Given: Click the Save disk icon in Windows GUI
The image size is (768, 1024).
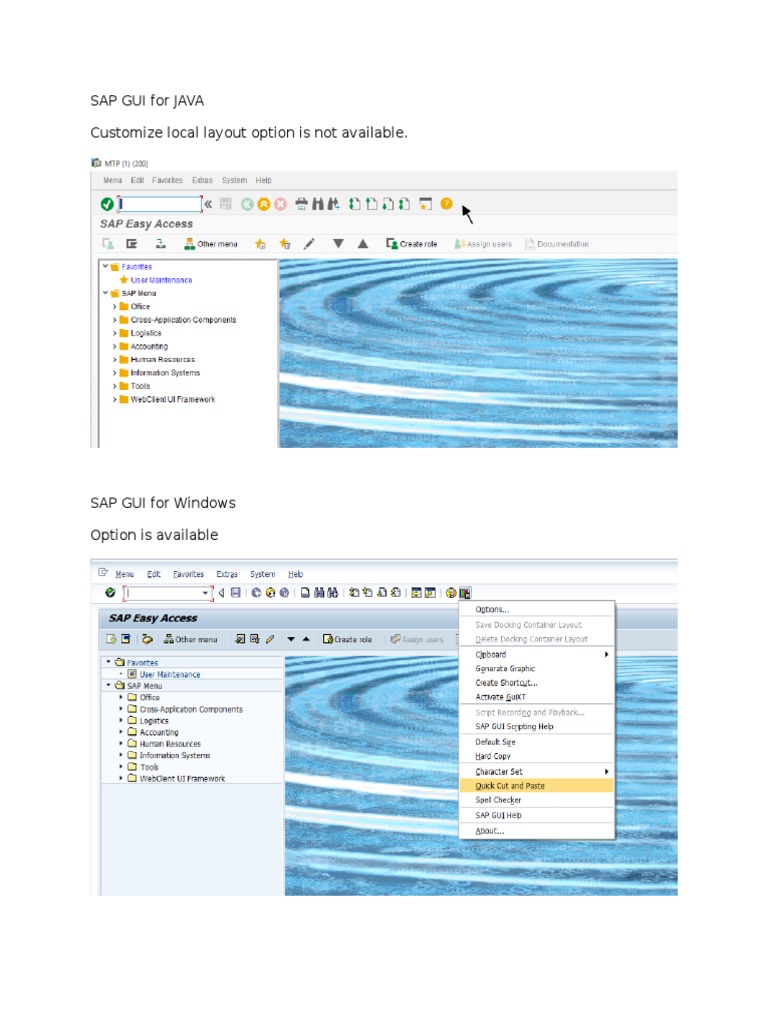Looking at the screenshot, I should (x=236, y=593).
